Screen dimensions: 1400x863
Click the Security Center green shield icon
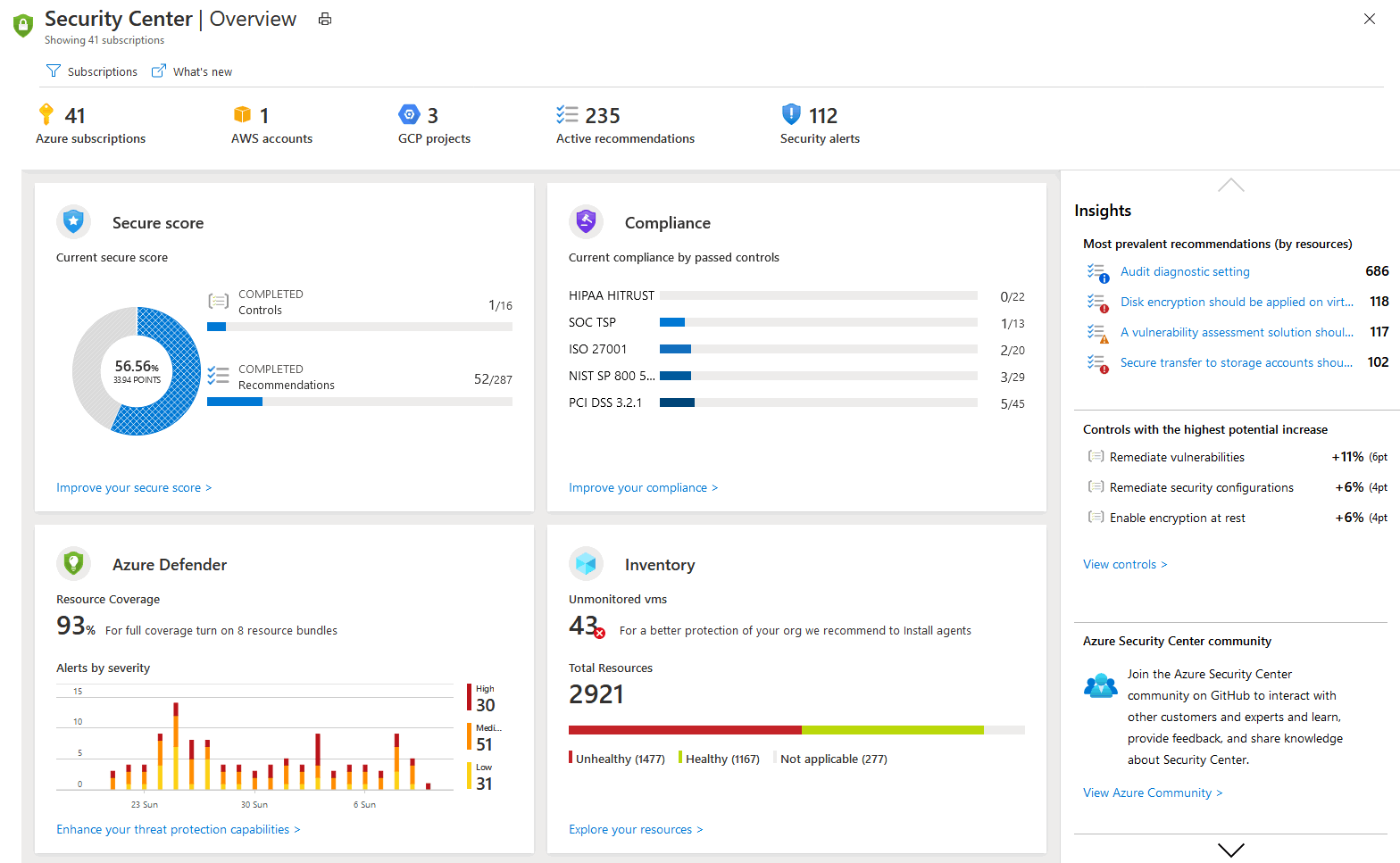[x=23, y=25]
